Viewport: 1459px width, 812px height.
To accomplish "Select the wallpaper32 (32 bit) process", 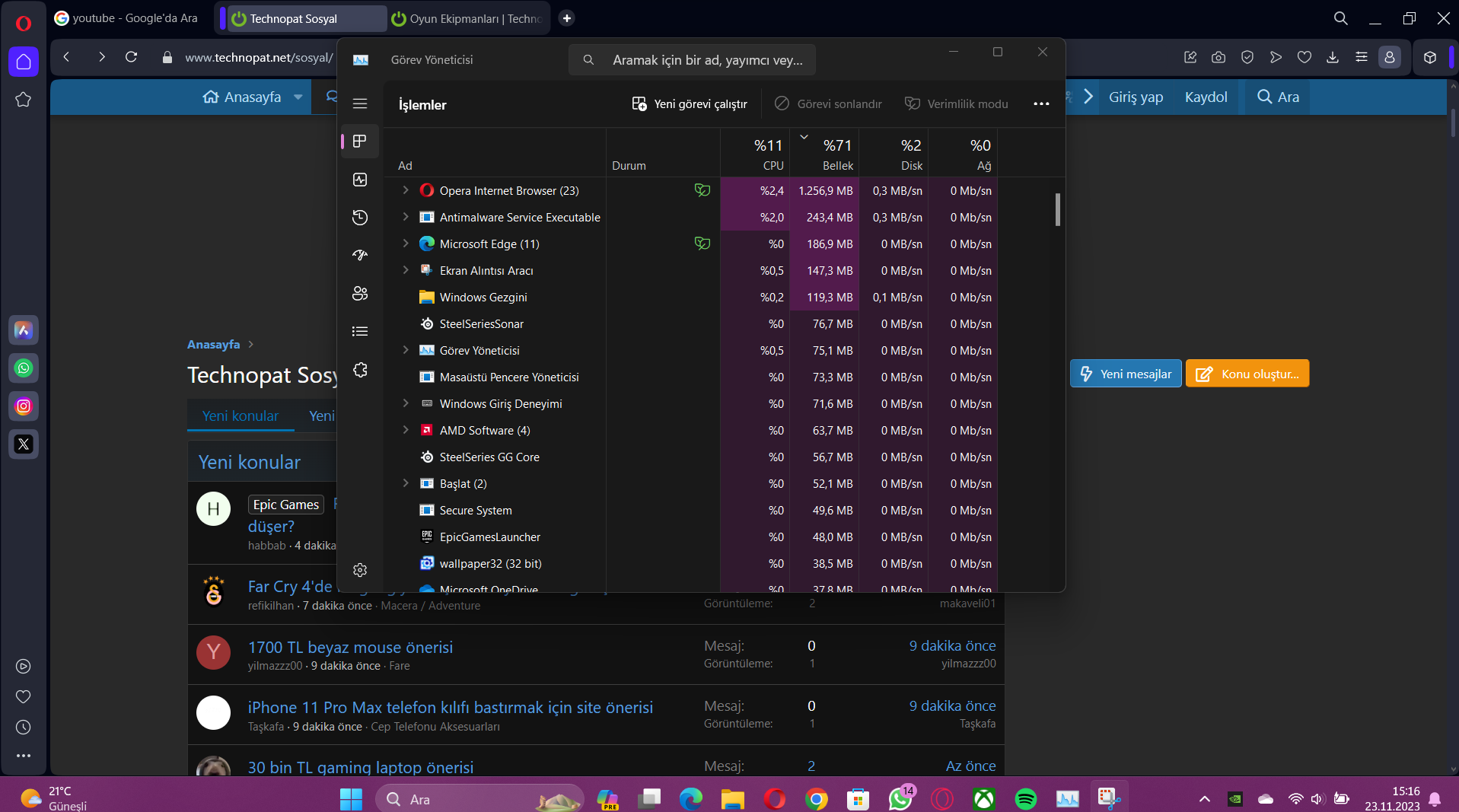I will [690, 563].
